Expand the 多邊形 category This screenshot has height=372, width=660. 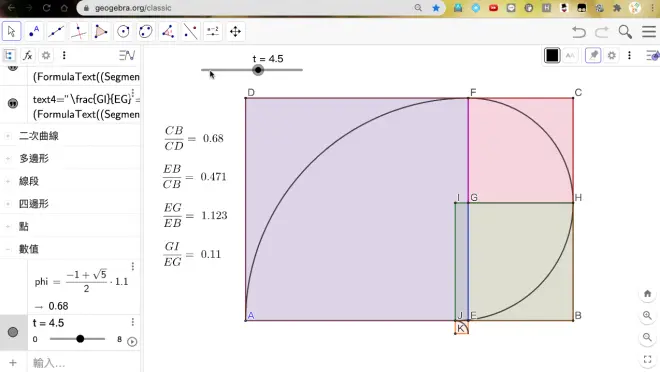(8, 159)
